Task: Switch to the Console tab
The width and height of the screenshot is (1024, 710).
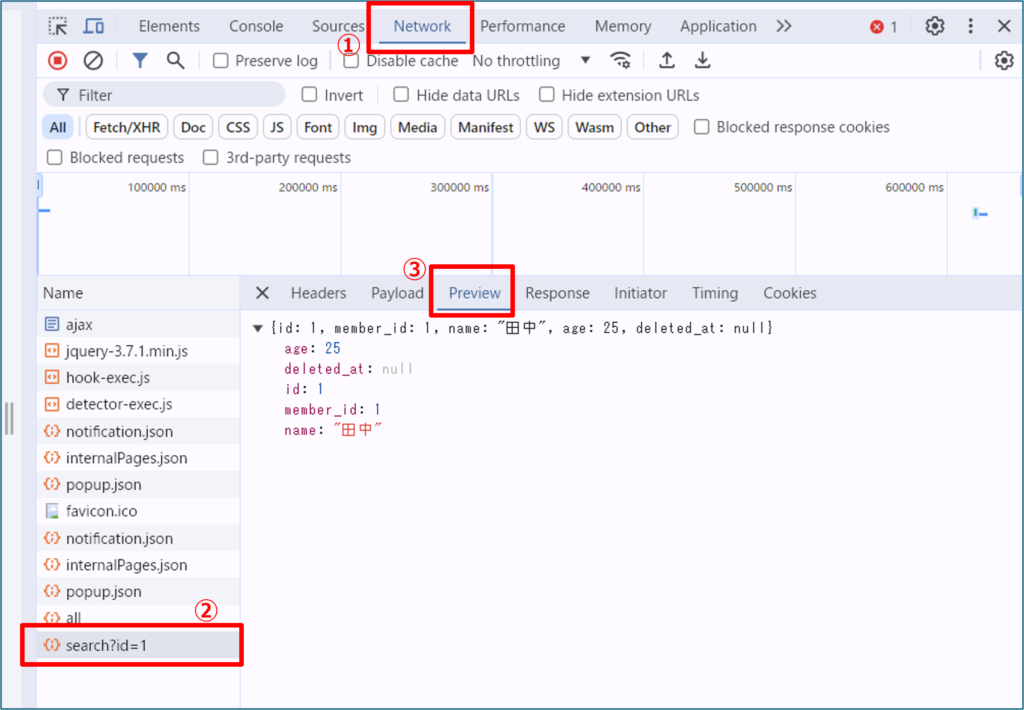Action: click(x=256, y=26)
